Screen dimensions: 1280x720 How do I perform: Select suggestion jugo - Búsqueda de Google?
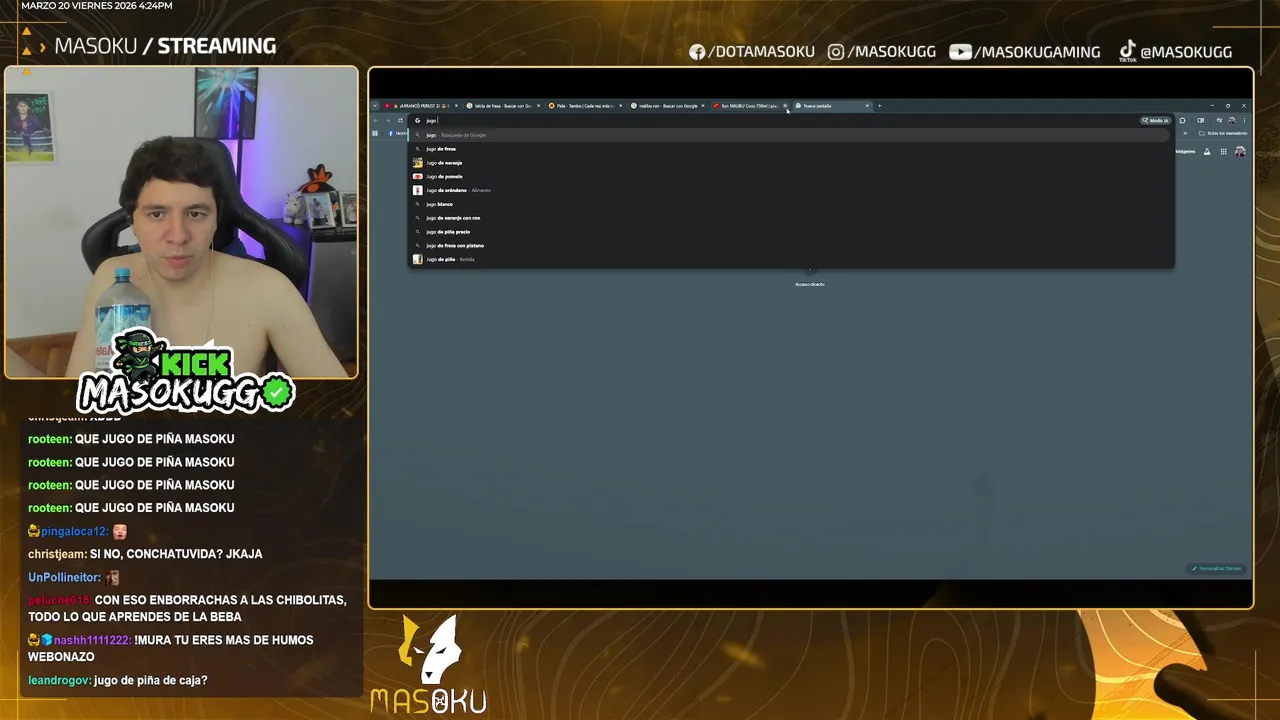tap(790, 135)
